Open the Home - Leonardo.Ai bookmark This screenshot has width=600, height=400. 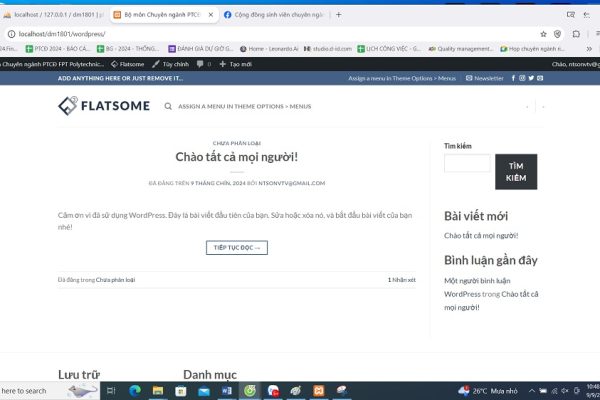click(x=269, y=49)
